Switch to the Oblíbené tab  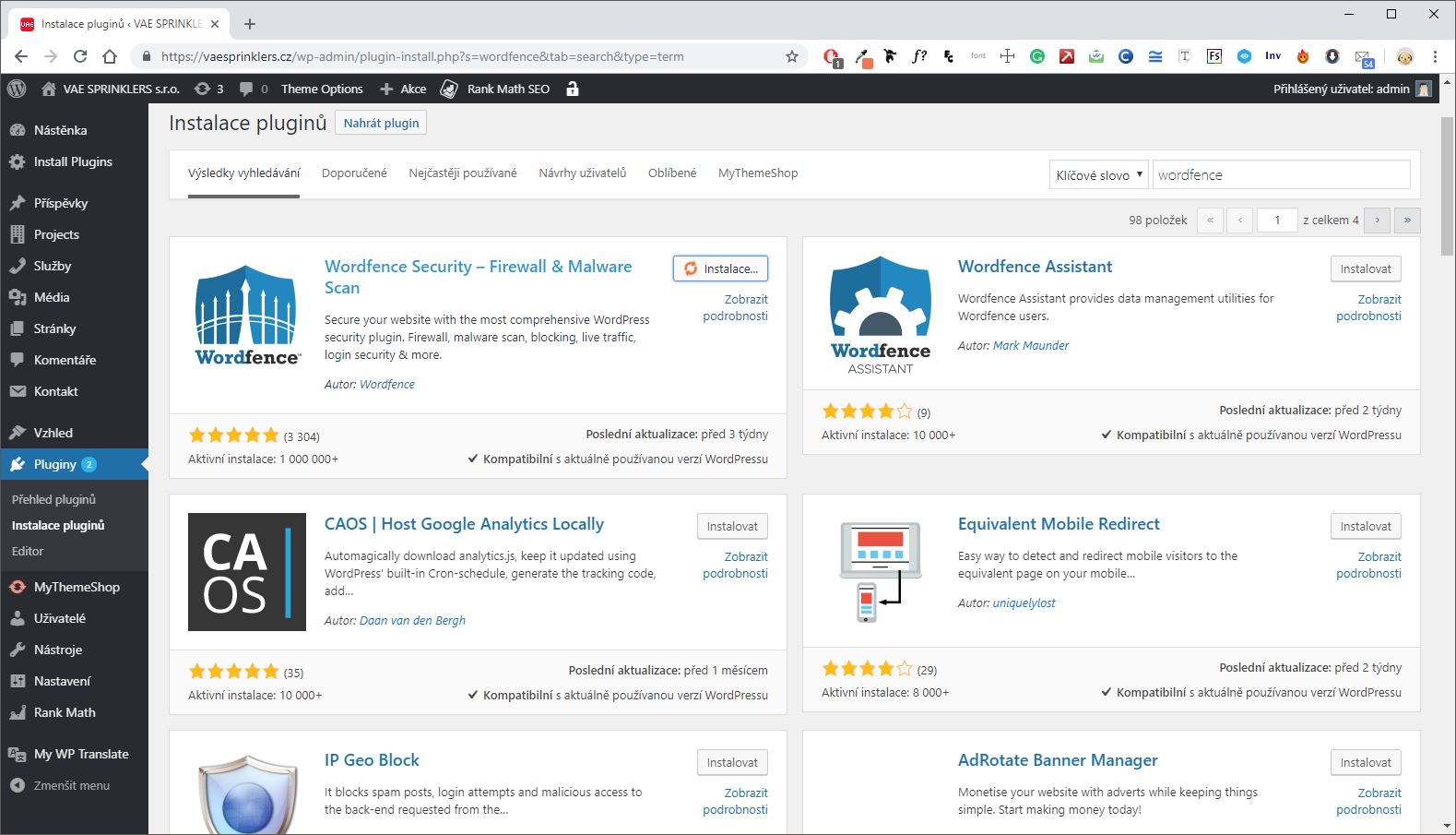point(672,173)
